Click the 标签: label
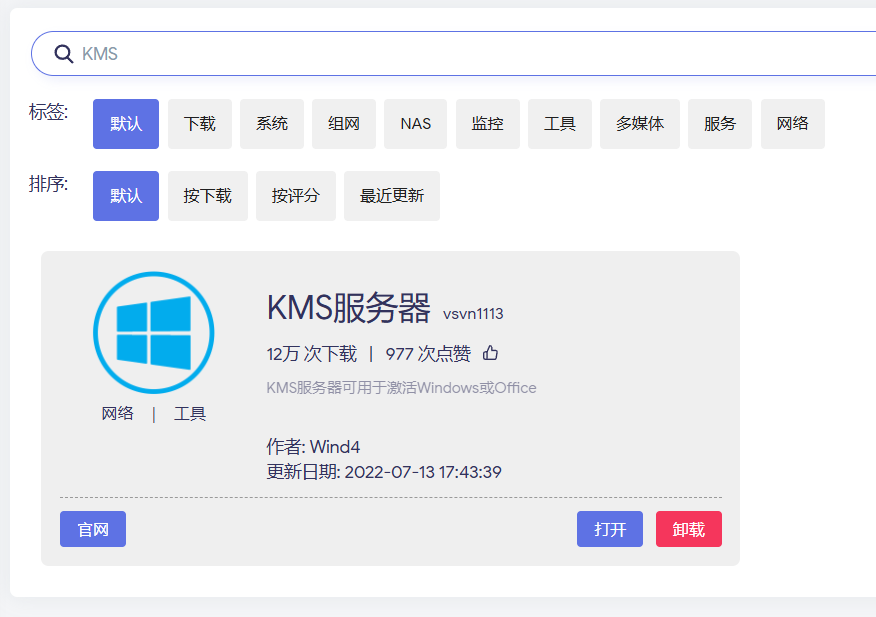 [49, 112]
